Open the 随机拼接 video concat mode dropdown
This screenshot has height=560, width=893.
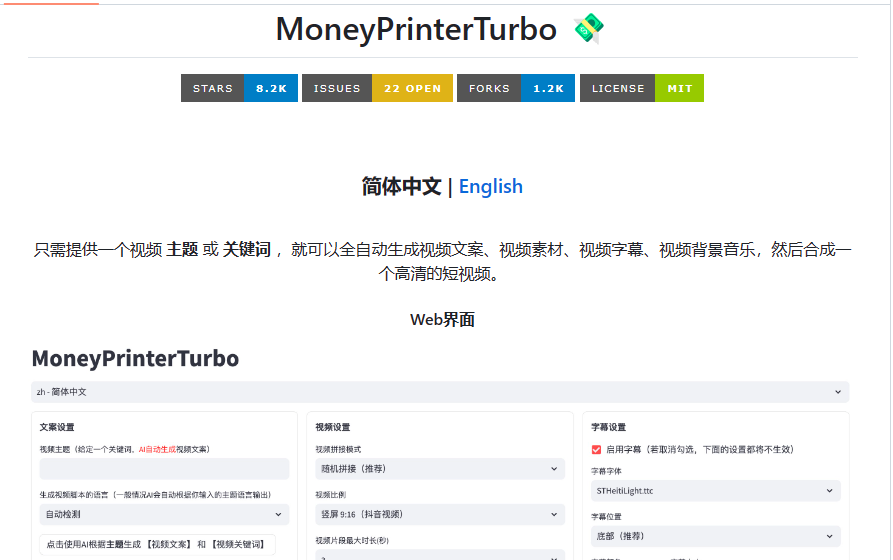[x=439, y=469]
